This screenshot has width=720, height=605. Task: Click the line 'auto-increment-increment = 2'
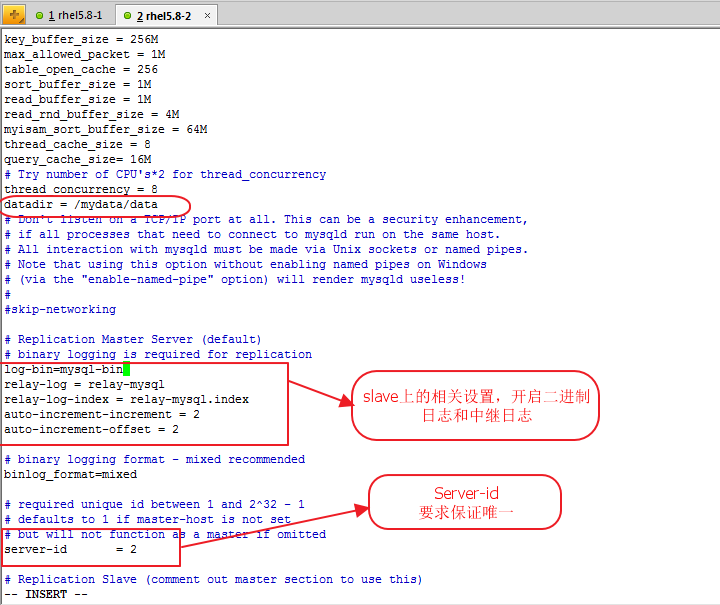point(102,415)
